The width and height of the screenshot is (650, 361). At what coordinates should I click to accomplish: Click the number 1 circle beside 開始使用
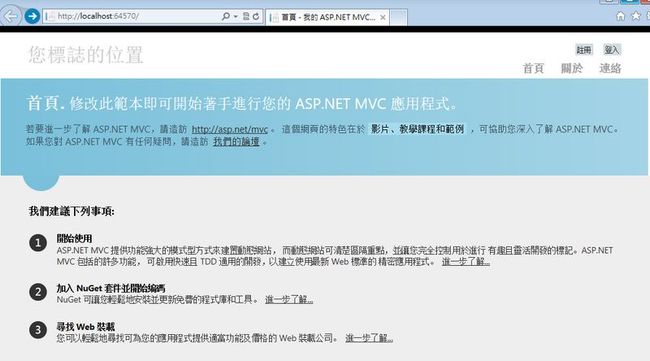point(38,242)
